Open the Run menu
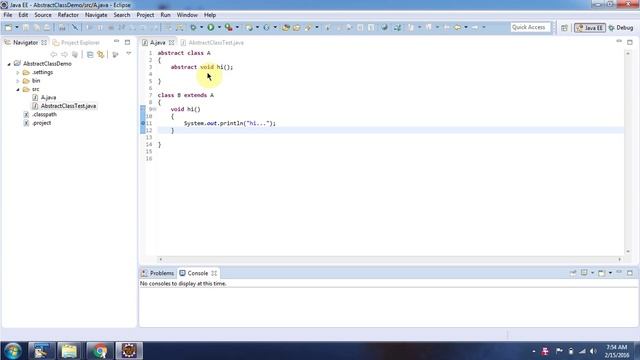This screenshot has width=640, height=360. 165,15
